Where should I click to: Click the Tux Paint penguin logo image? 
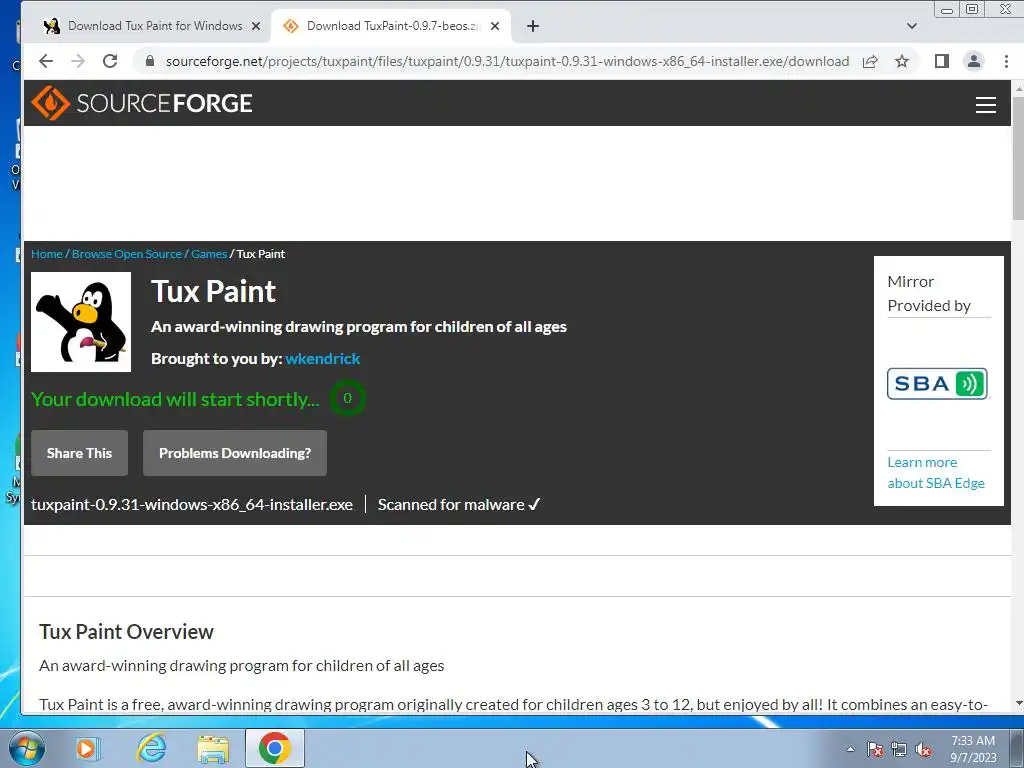point(81,322)
